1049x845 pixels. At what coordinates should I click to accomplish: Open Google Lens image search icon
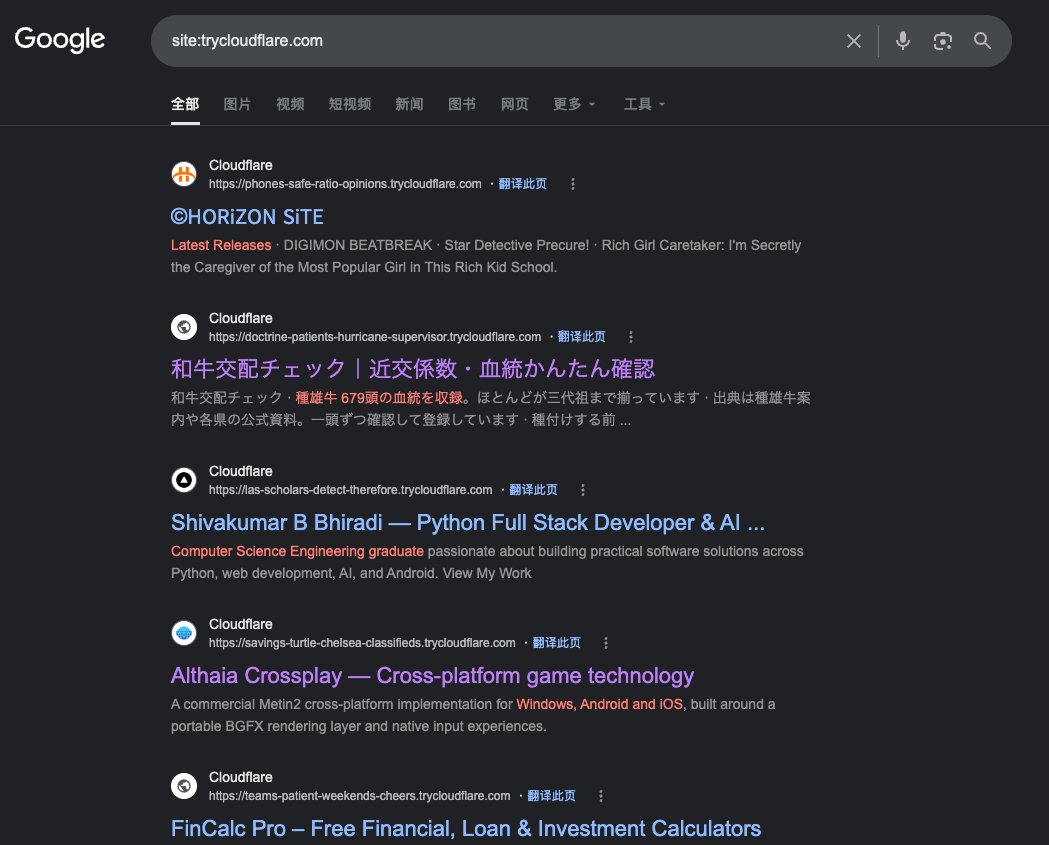(943, 41)
